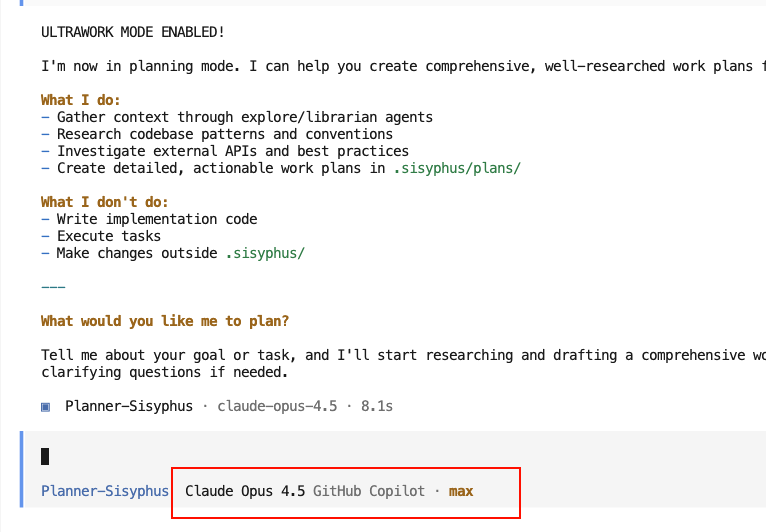The image size is (766, 532).
Task: Click 'clarifying questions if needed.' text
Action: [165, 372]
